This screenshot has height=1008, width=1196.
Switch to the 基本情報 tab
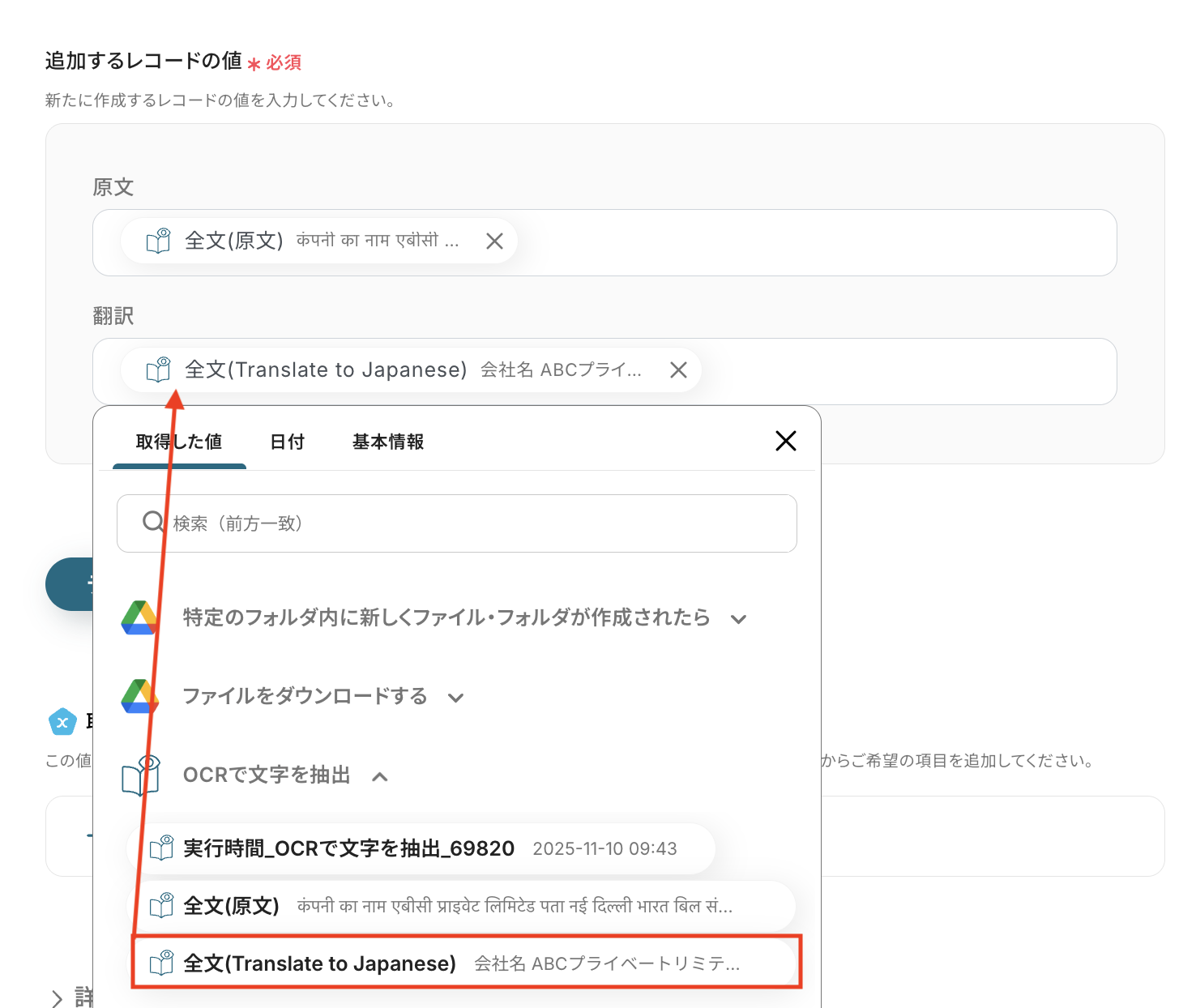click(x=388, y=442)
